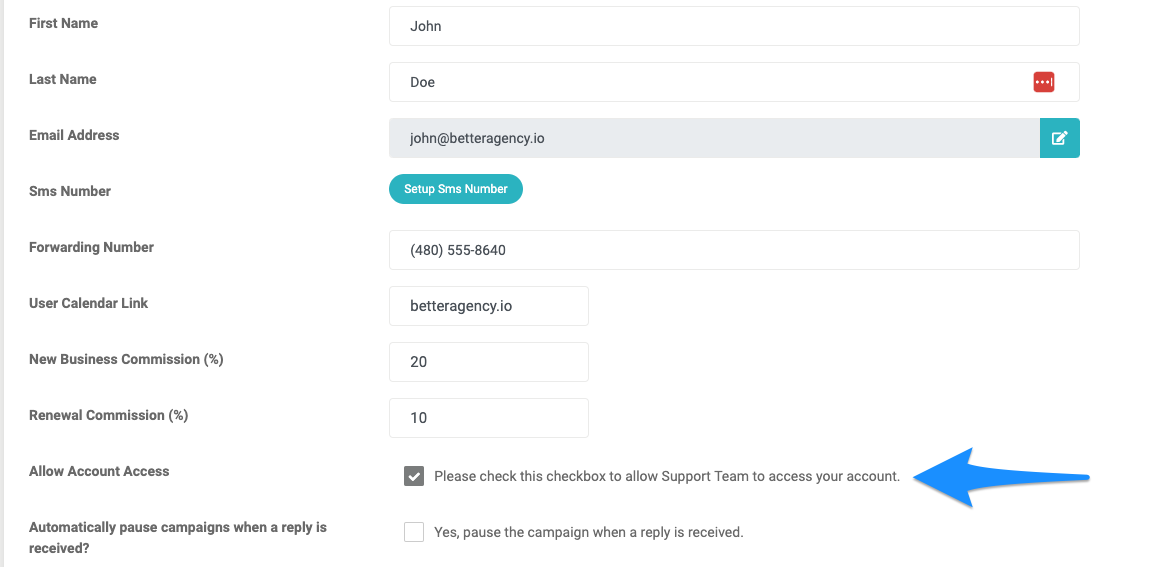The image size is (1167, 567).
Task: Click the support team access checkbox text
Action: pyautogui.click(x=667, y=476)
